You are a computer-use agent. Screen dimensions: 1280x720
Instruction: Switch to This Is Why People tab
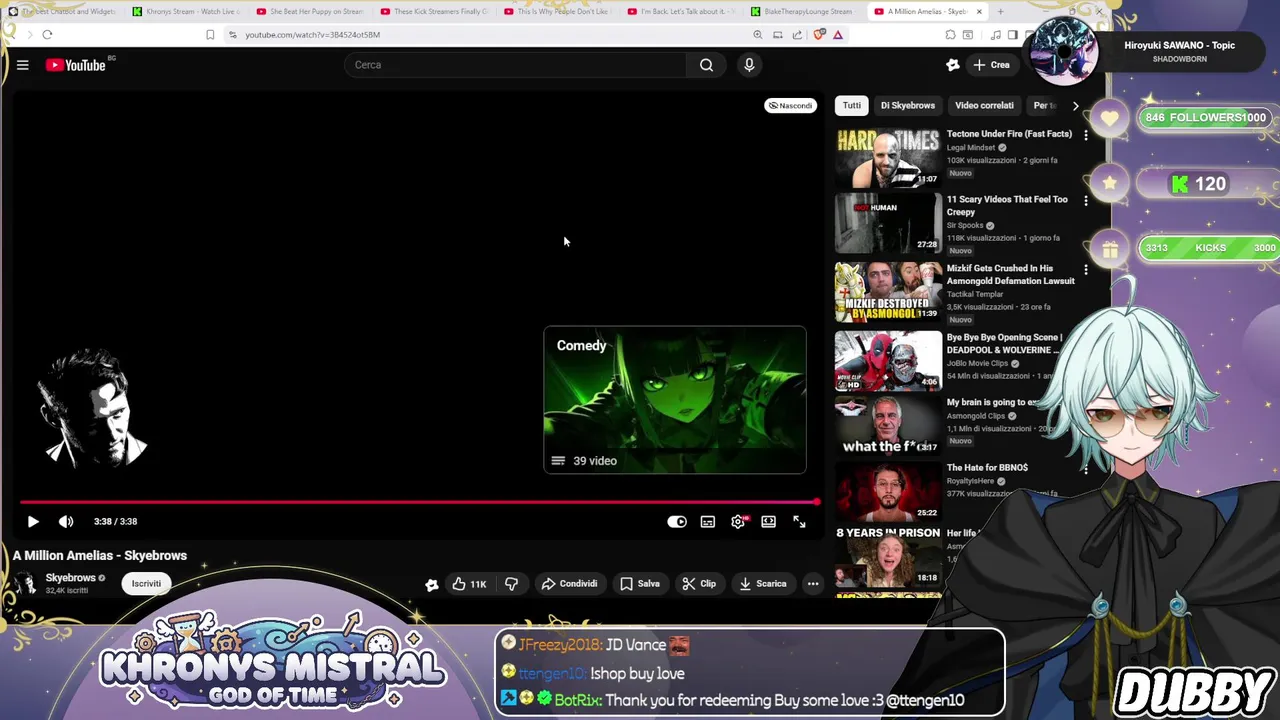click(557, 12)
